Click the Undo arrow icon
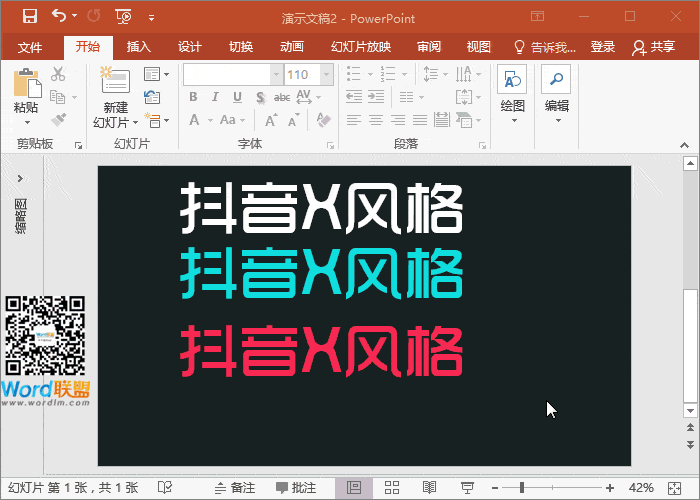Screen dimensions: 700x500 coord(59,16)
